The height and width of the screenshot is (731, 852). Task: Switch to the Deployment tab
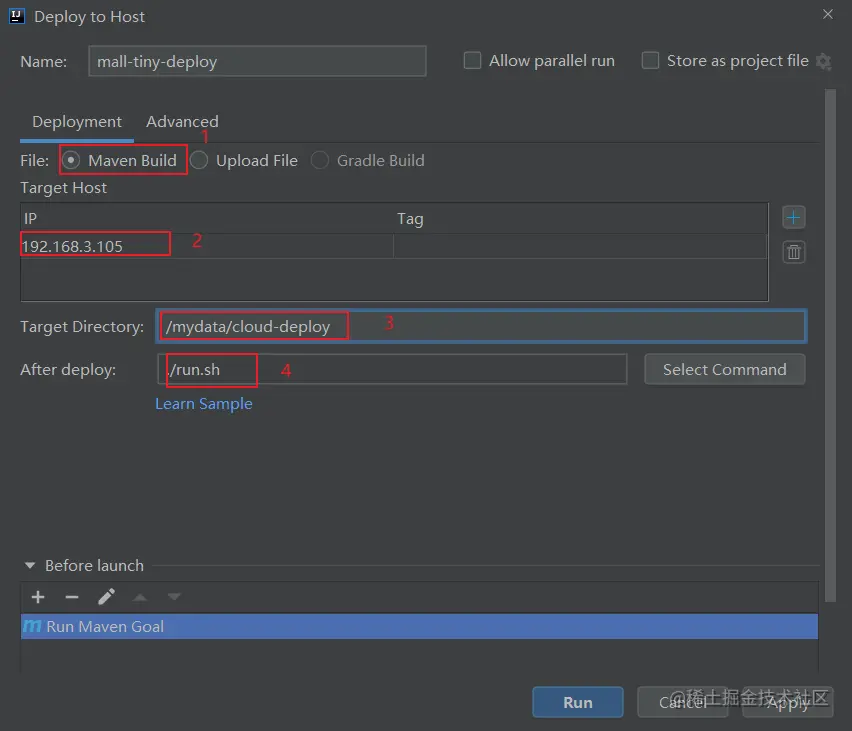click(77, 122)
